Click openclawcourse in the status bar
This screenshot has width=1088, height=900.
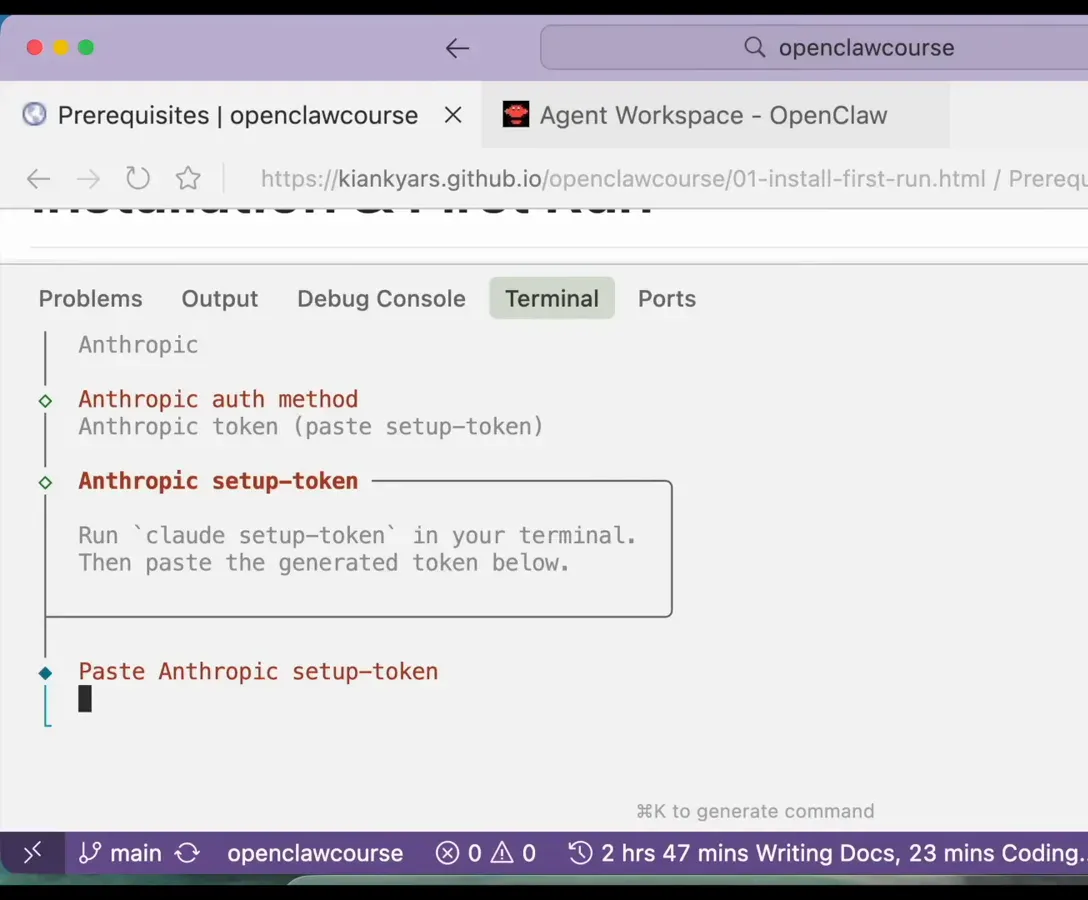(x=315, y=853)
